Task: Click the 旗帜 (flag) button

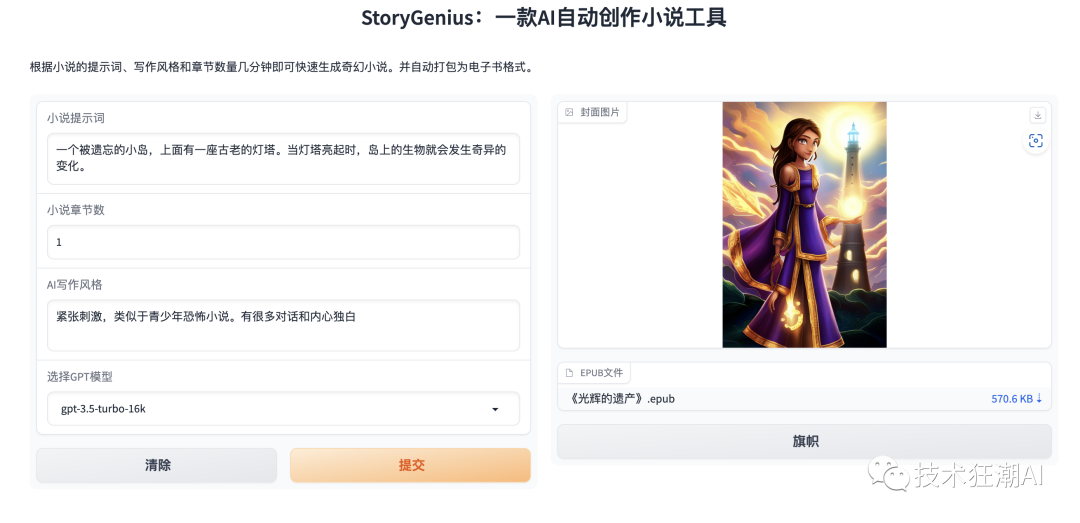Action: 804,441
